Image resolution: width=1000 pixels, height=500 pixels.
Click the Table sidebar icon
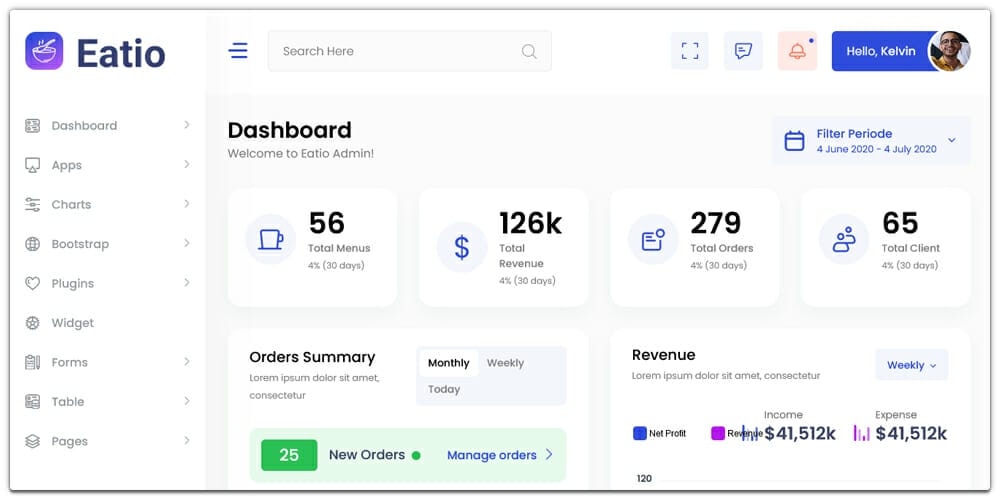(x=33, y=402)
